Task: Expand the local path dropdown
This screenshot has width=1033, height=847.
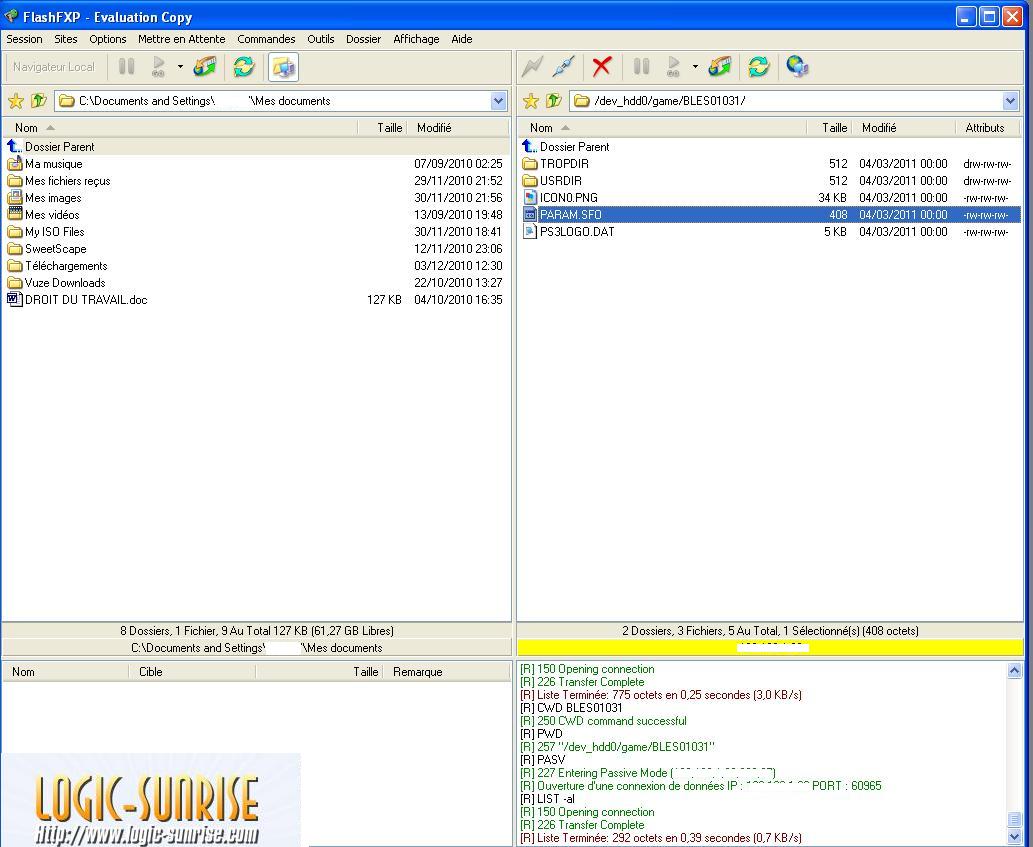Action: (x=498, y=101)
